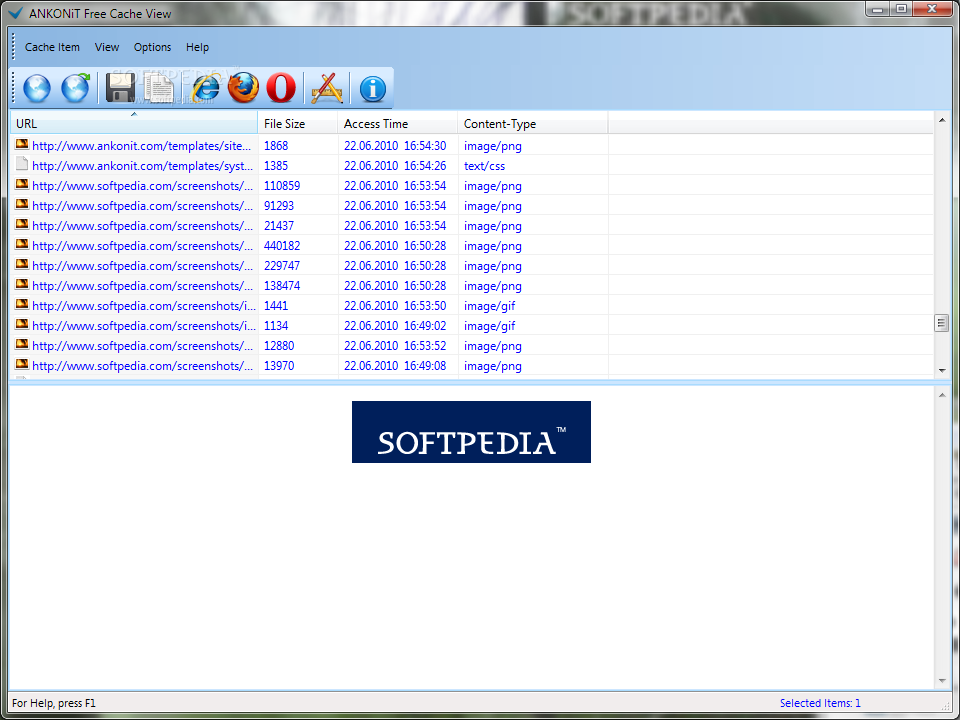Select the URL of row sized 21437
960x720 pixels.
142,226
